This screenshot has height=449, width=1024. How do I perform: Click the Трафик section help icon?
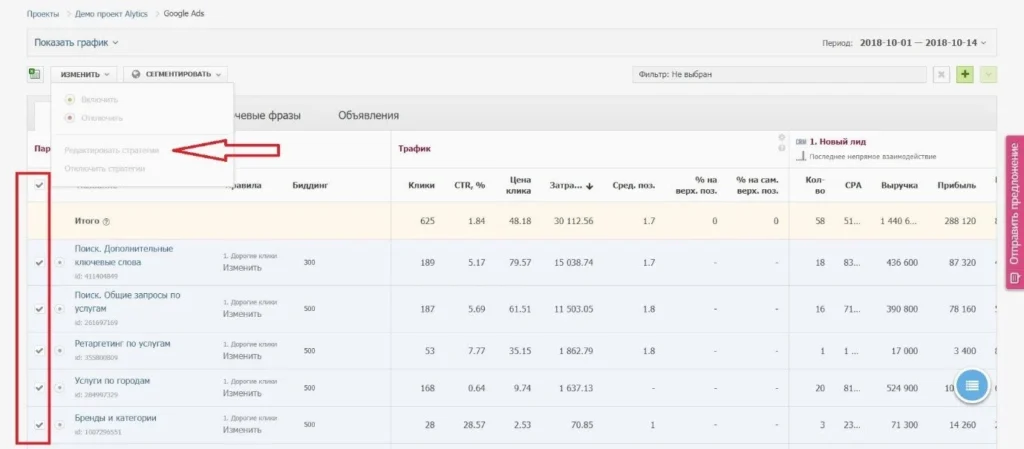point(781,148)
